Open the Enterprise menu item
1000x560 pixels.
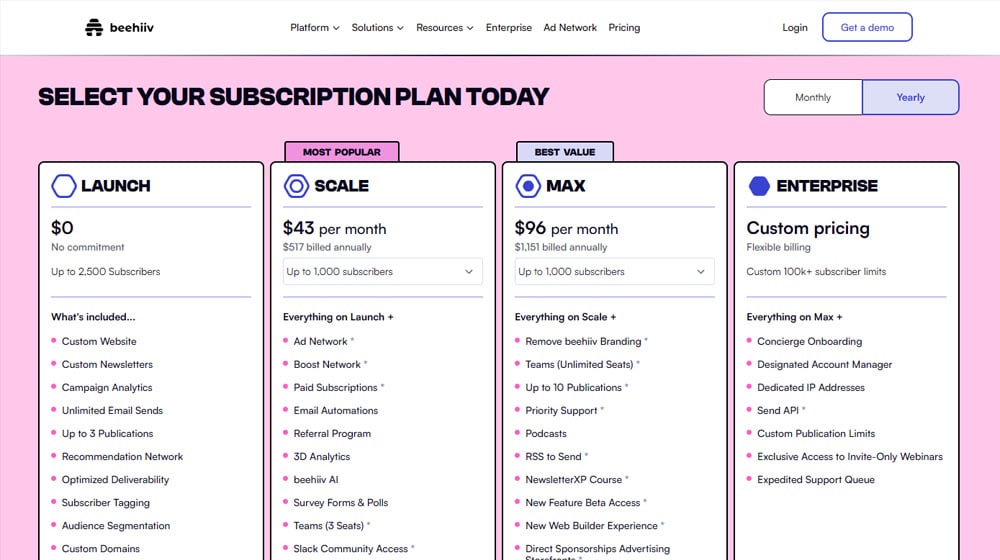point(508,27)
